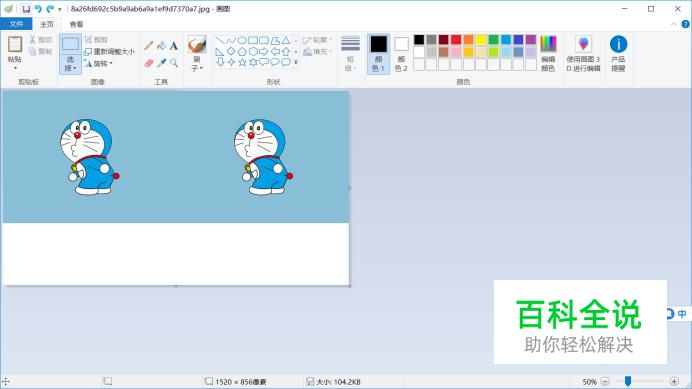Screen dimensions: 692x389
Task: Click the 剪切 (Cut) button
Action: tap(41, 40)
